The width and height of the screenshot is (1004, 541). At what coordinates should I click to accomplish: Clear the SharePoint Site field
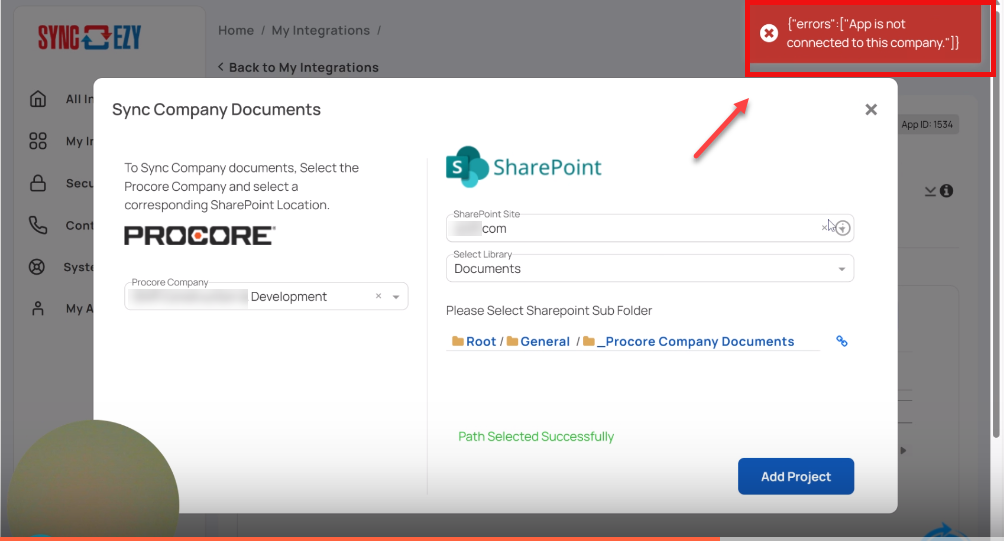(825, 227)
